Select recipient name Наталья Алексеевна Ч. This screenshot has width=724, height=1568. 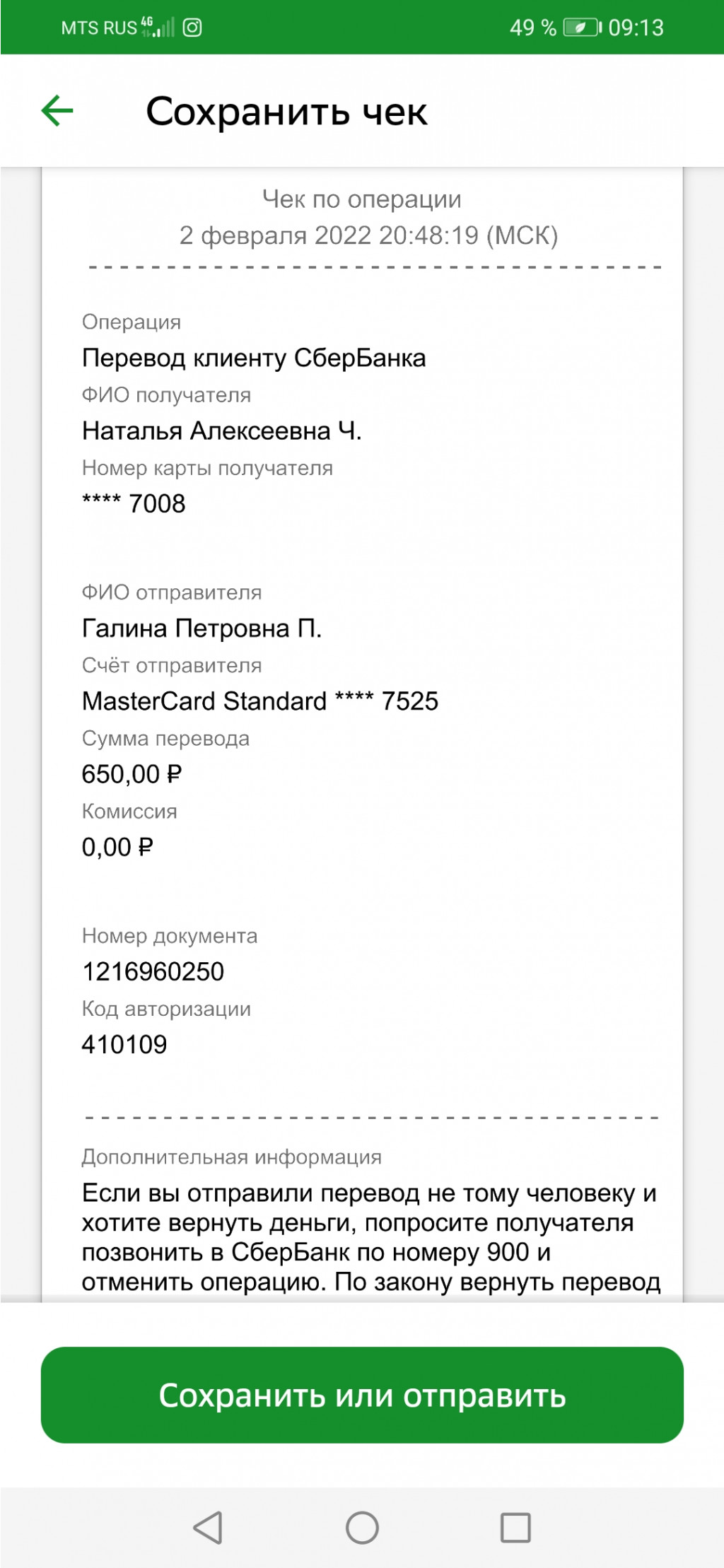221,431
